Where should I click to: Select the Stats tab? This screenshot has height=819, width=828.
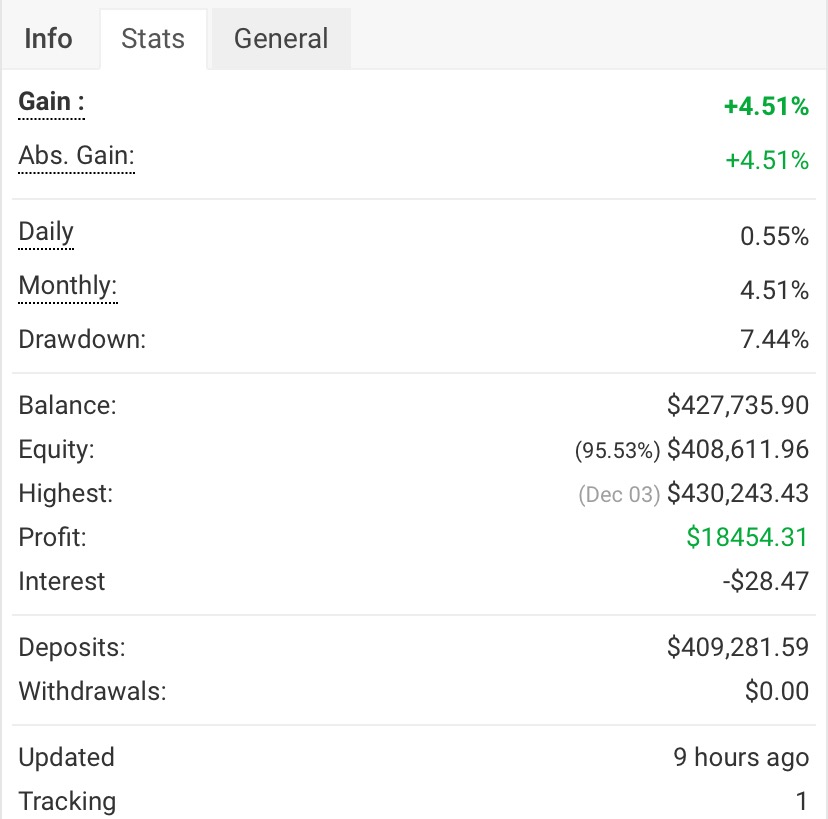(x=153, y=39)
